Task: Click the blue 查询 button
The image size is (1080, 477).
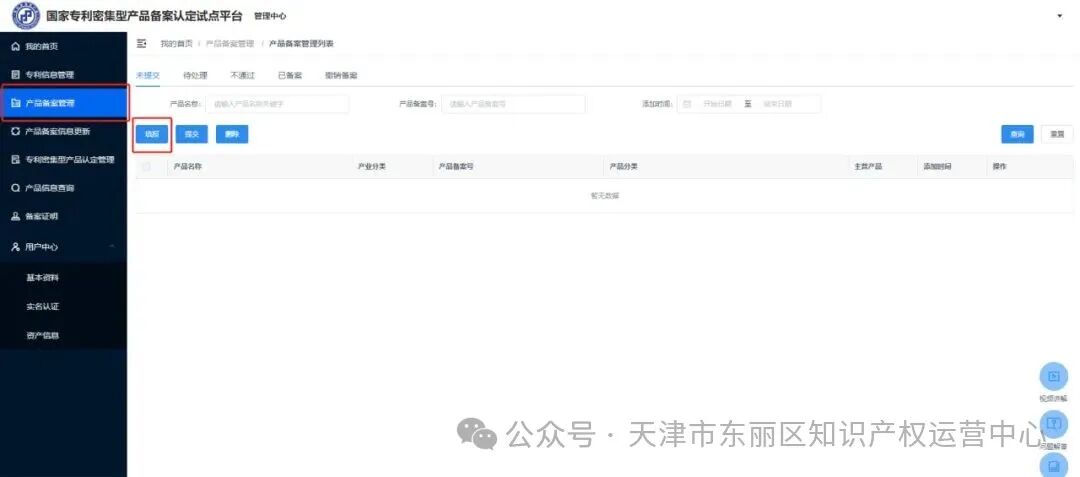Action: click(x=1017, y=134)
